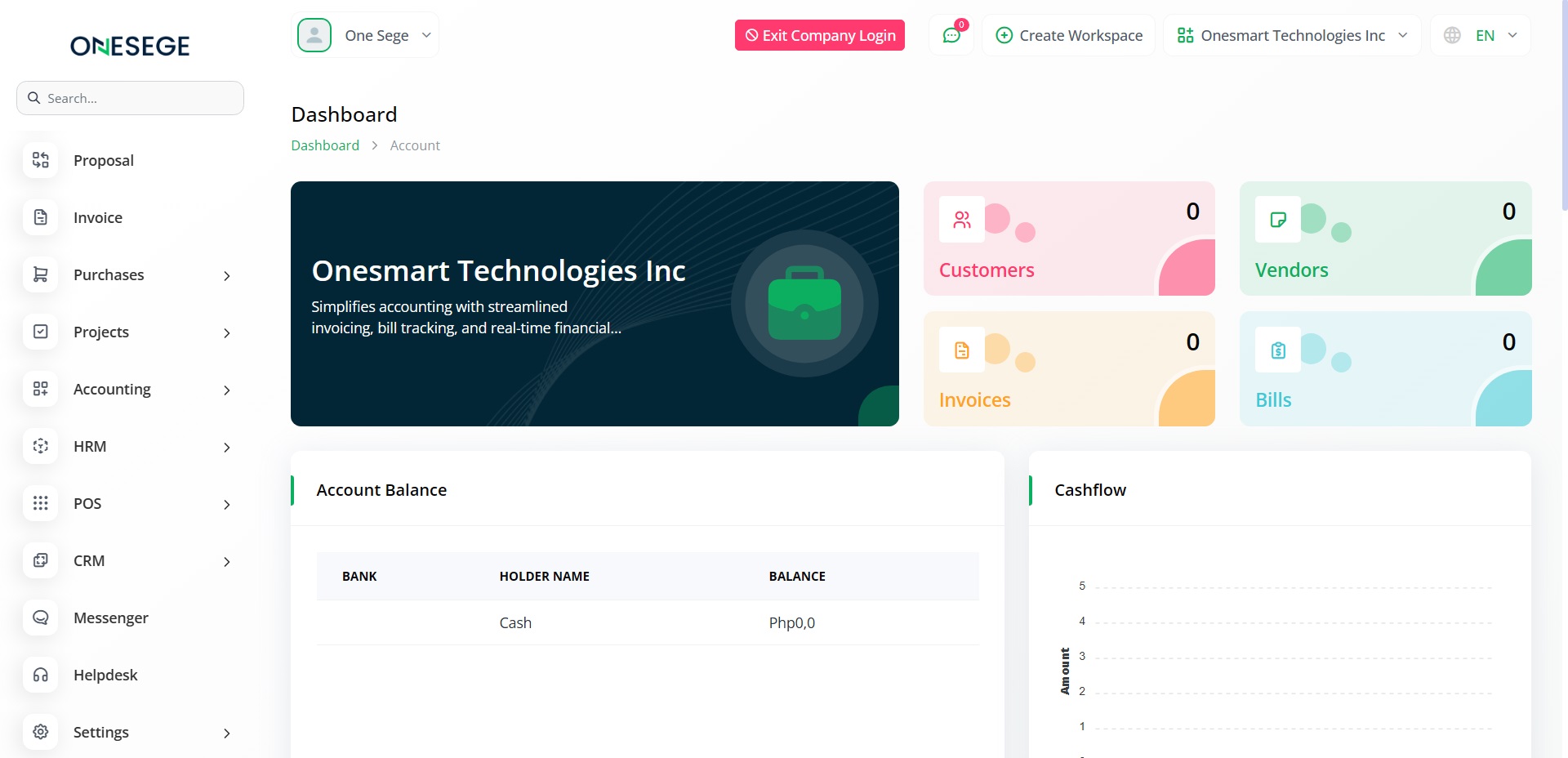1568x758 pixels.
Task: Open Onesmart Technologies Inc workspace dropdown
Action: (1292, 35)
